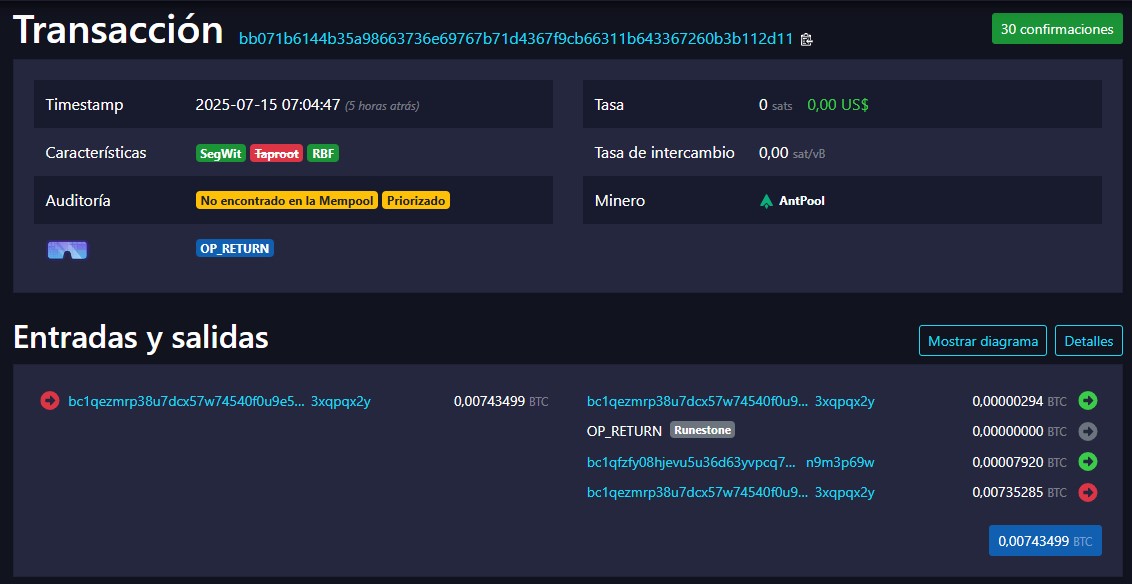This screenshot has width=1132, height=584.
Task: Click red arrow next to 0,00735285 BTC output
Action: [x=1088, y=492]
